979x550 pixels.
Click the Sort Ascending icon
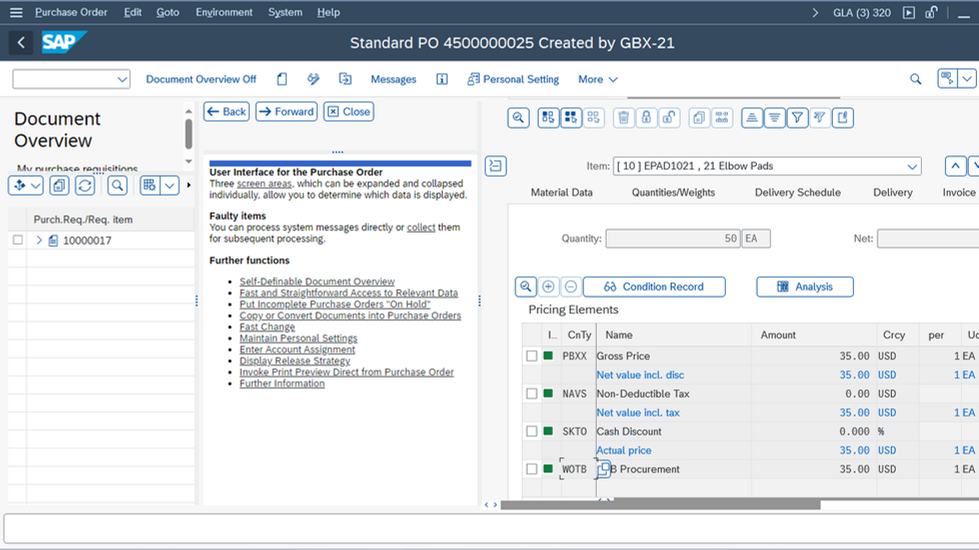[752, 117]
